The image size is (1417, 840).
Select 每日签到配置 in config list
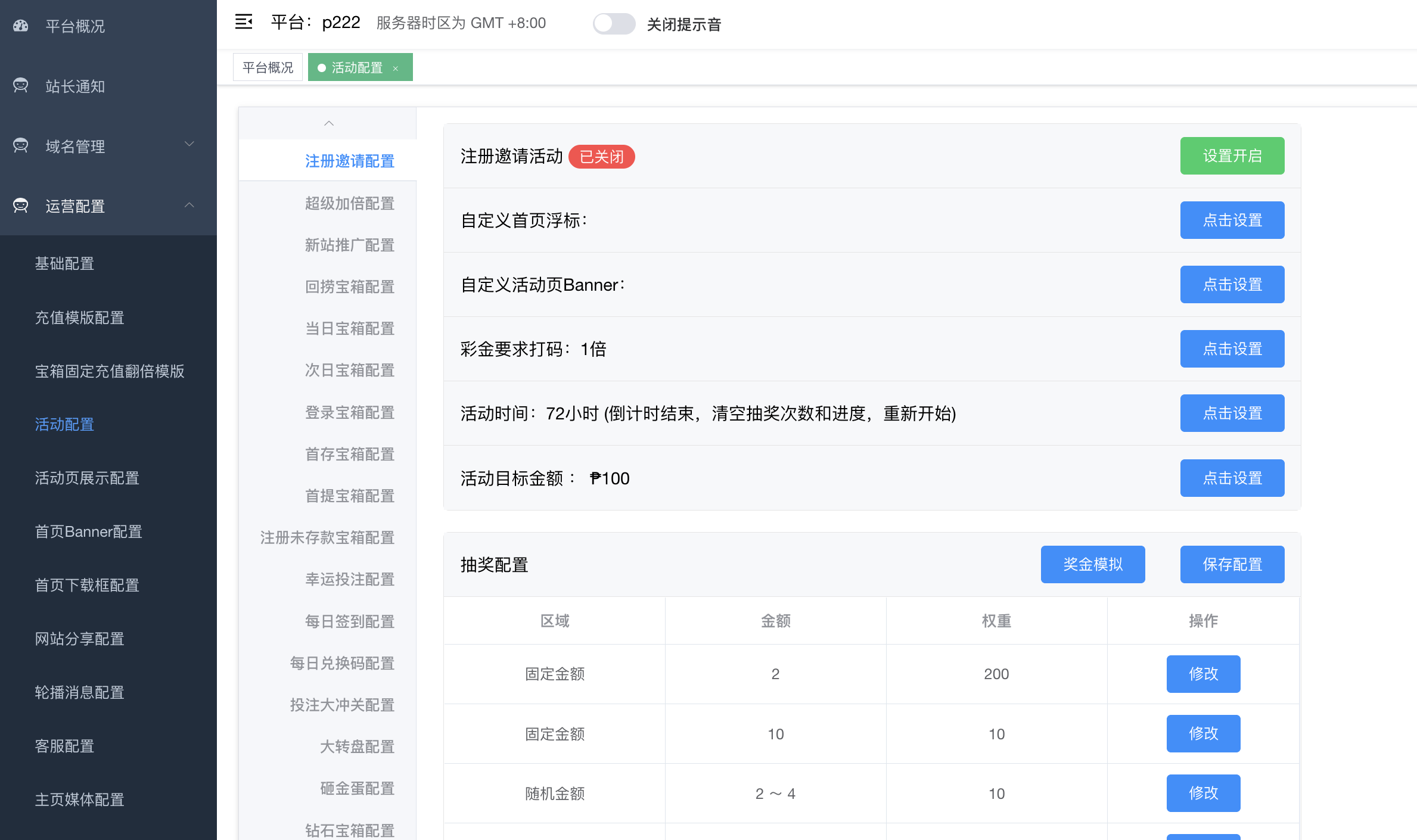pyautogui.click(x=350, y=621)
